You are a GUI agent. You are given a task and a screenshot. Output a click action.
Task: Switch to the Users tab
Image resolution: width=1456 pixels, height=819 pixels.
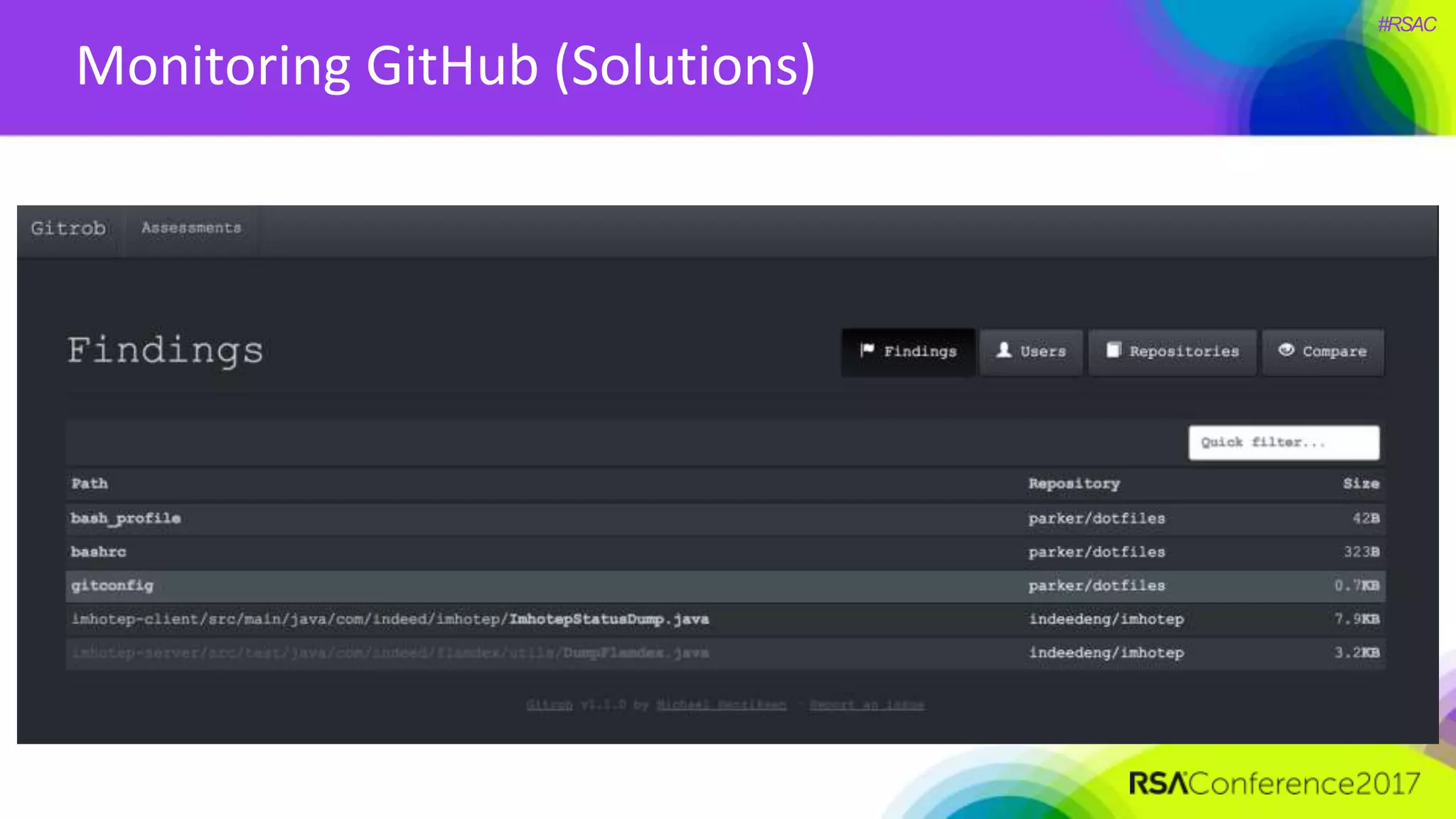(x=1031, y=352)
